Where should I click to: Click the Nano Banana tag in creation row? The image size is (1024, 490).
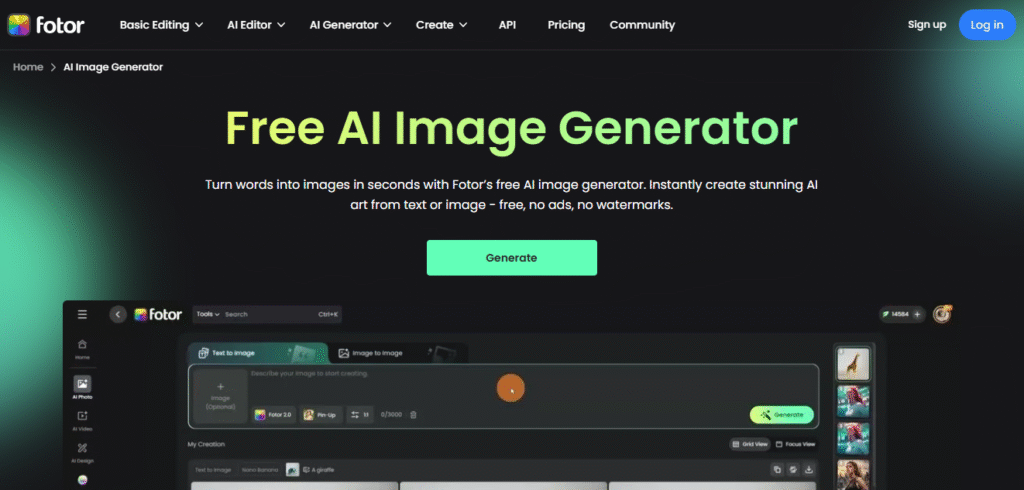pos(260,470)
